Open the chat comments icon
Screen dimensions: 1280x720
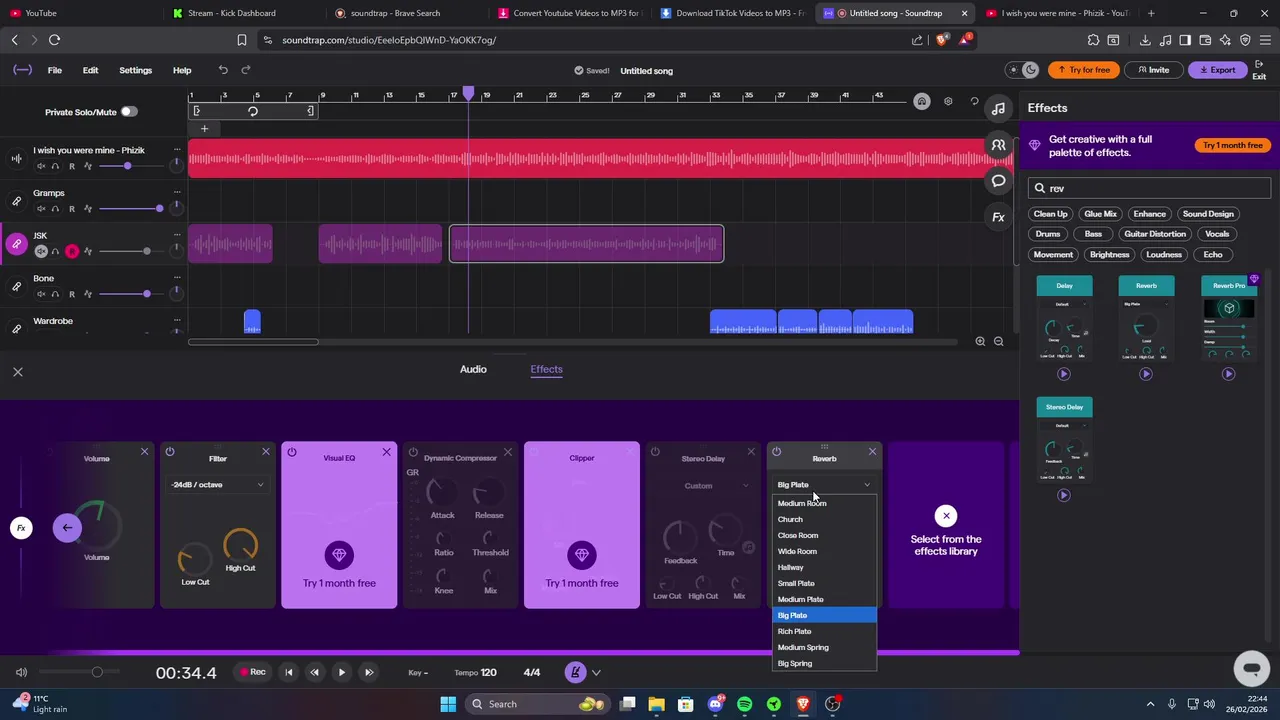pyautogui.click(x=998, y=181)
